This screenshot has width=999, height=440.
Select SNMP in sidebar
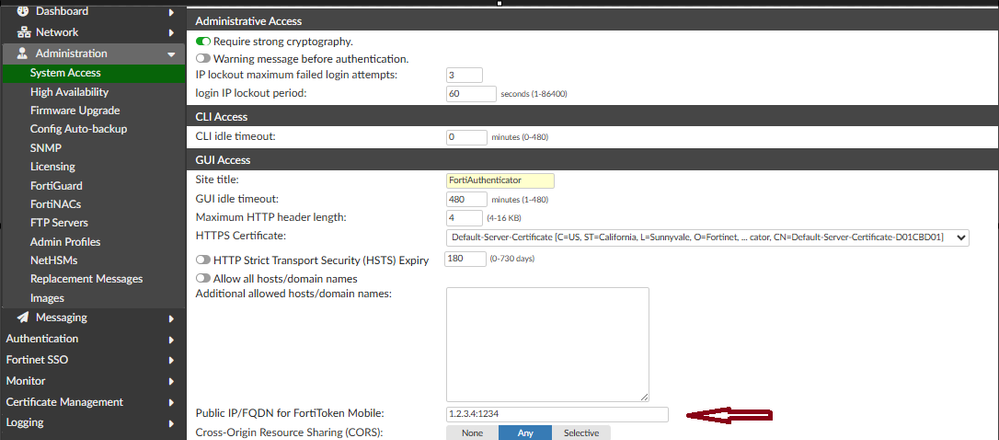[45, 148]
